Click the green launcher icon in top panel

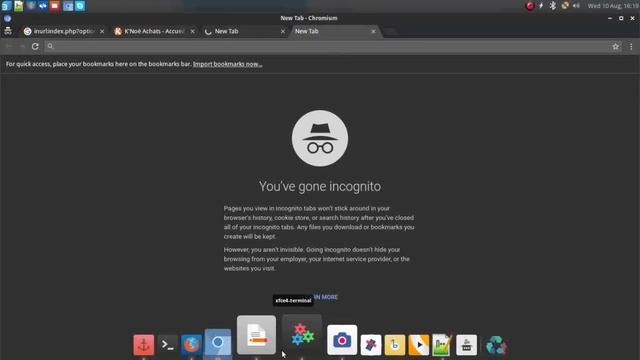click(x=19, y=6)
